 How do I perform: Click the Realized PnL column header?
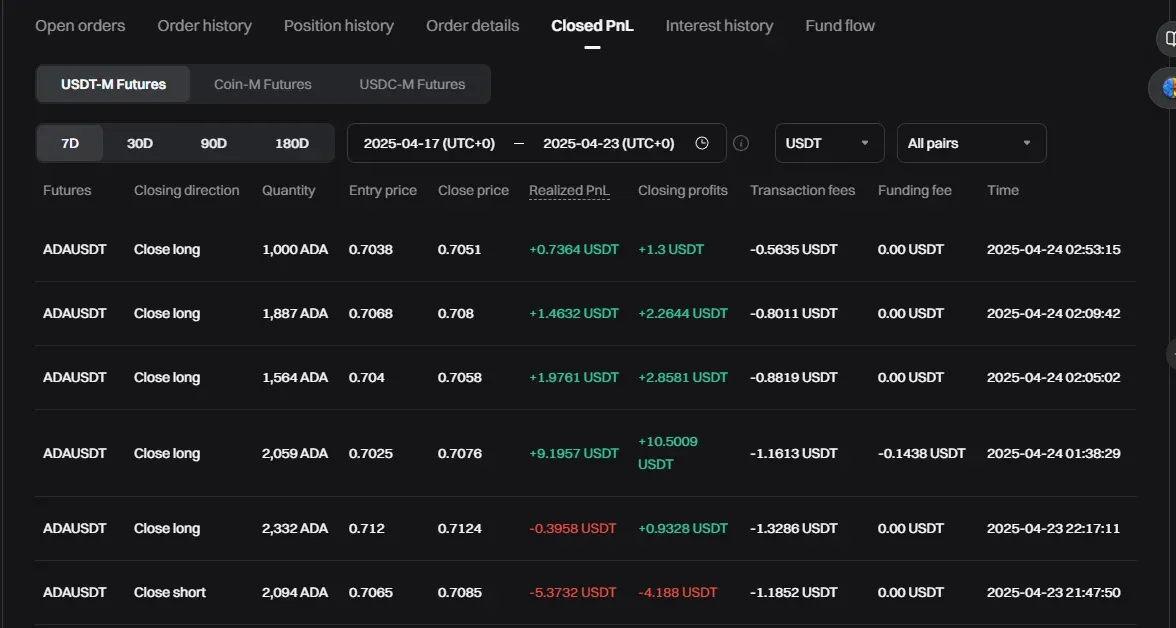click(x=569, y=190)
